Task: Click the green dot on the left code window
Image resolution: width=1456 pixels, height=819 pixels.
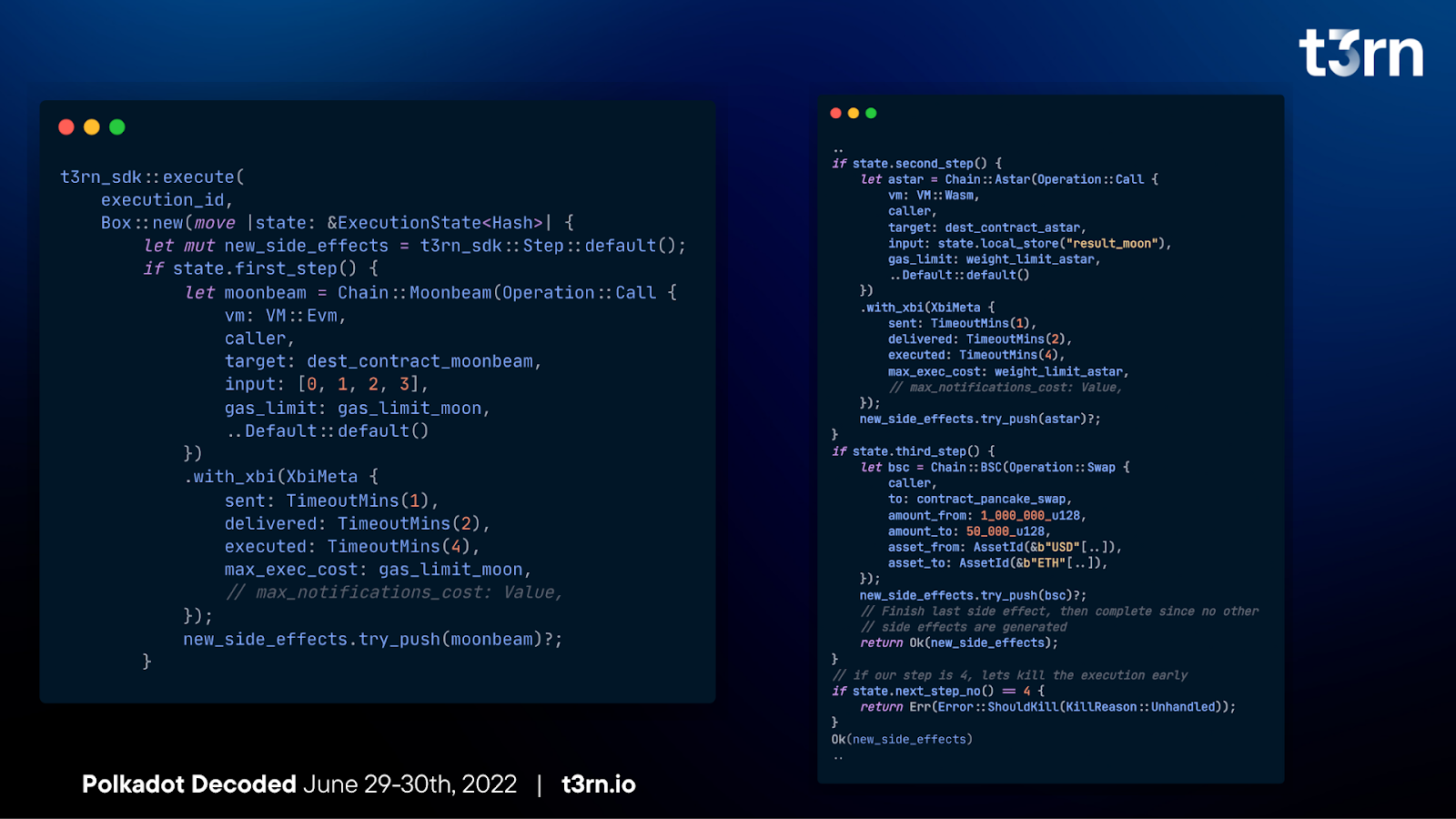Action: (117, 127)
